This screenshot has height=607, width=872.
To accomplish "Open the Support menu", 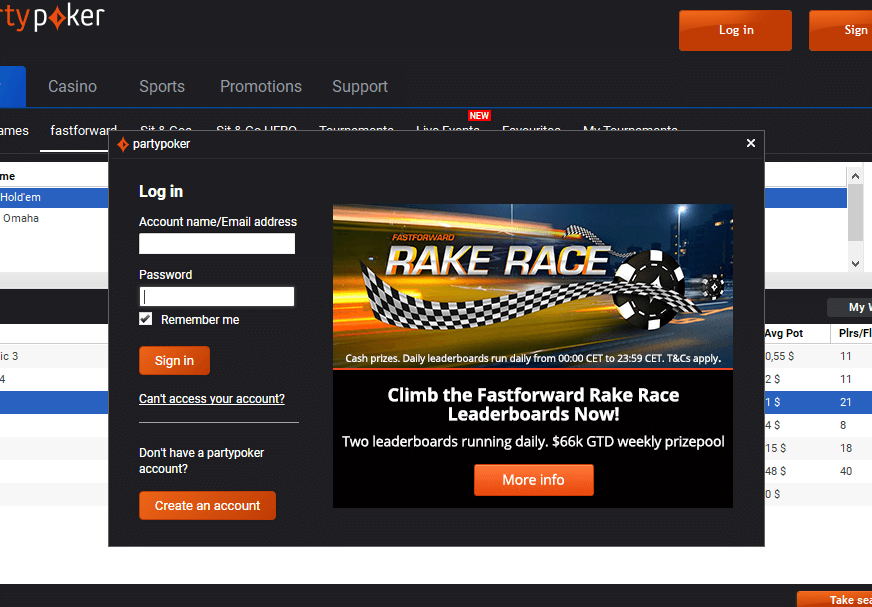I will (360, 86).
